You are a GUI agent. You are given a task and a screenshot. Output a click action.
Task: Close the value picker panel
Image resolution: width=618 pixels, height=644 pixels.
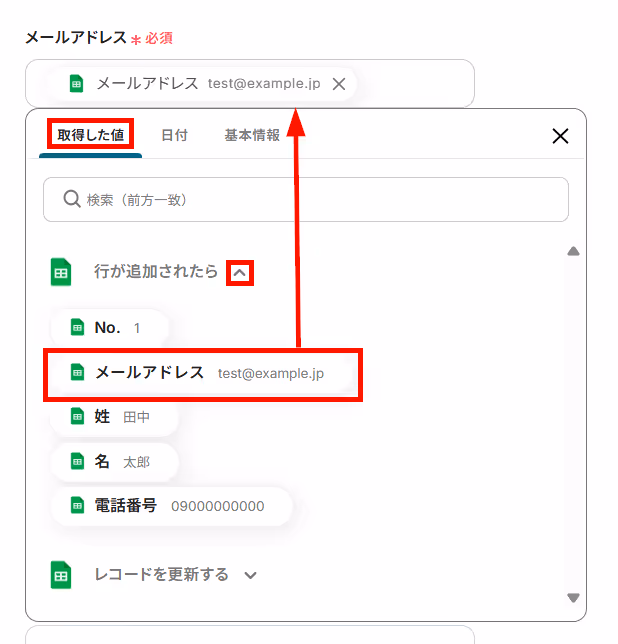(560, 136)
